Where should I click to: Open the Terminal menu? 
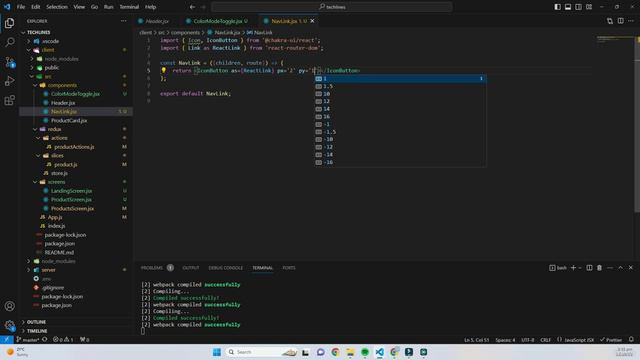click(x=129, y=7)
